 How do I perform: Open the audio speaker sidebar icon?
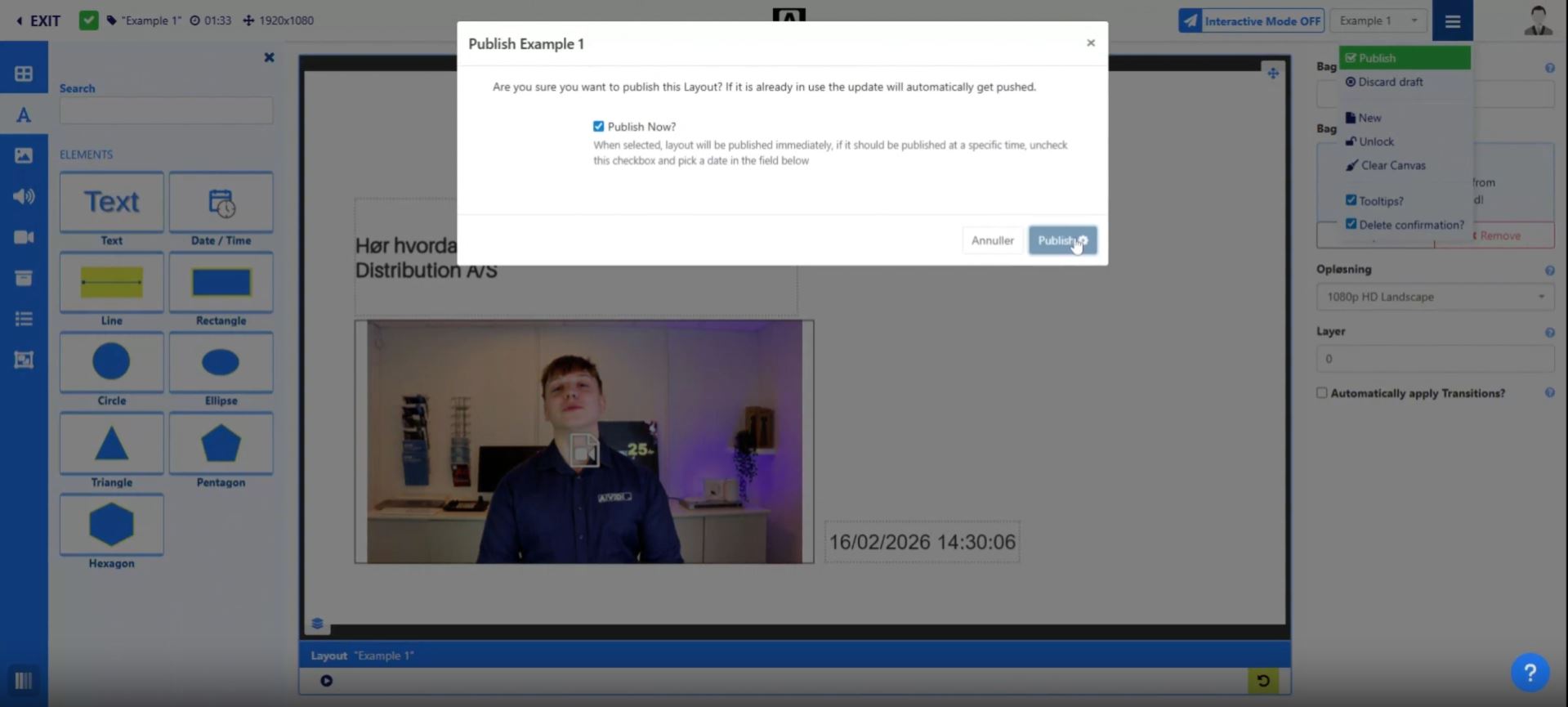24,196
